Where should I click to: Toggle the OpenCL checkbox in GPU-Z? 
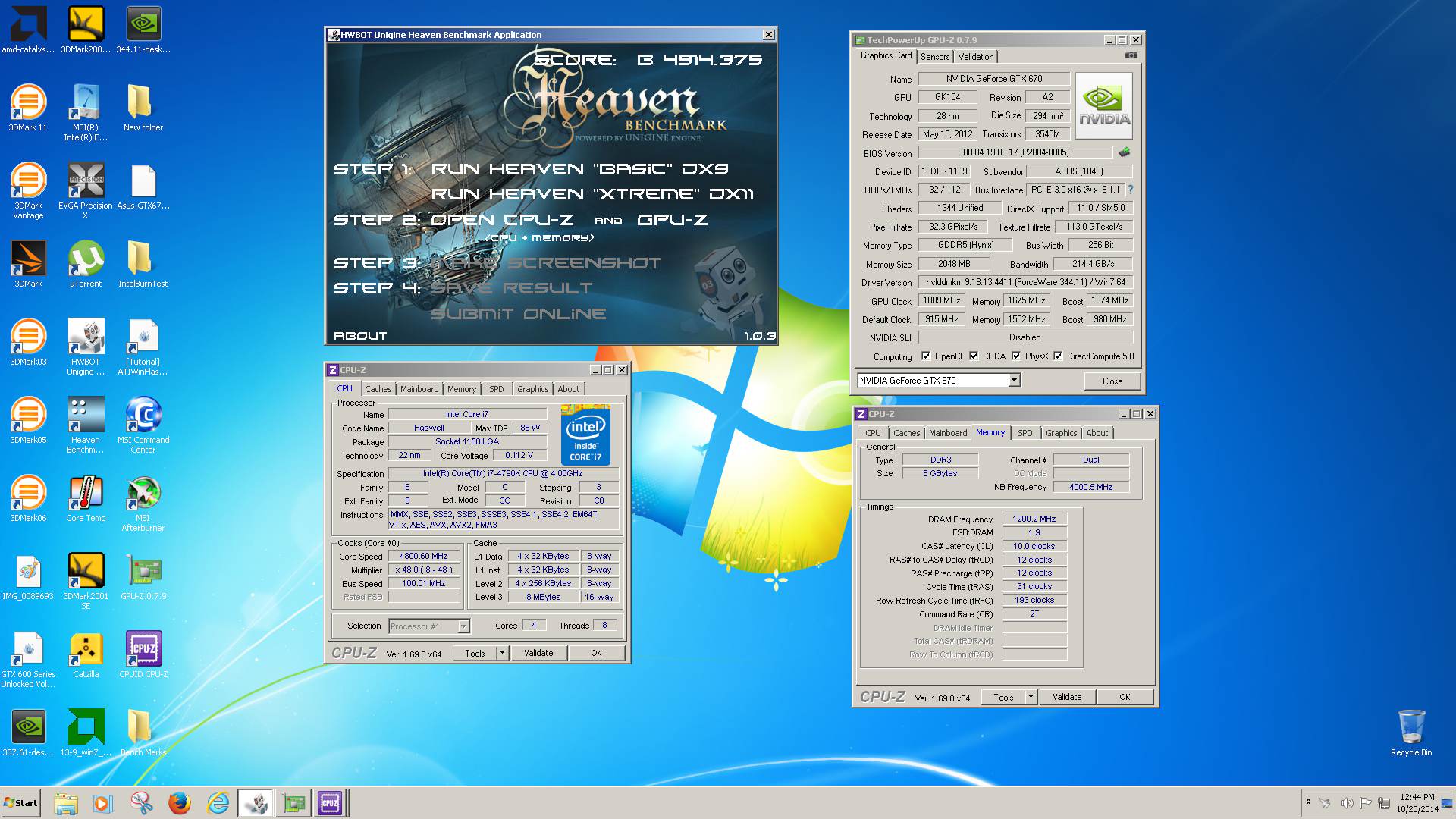click(925, 356)
